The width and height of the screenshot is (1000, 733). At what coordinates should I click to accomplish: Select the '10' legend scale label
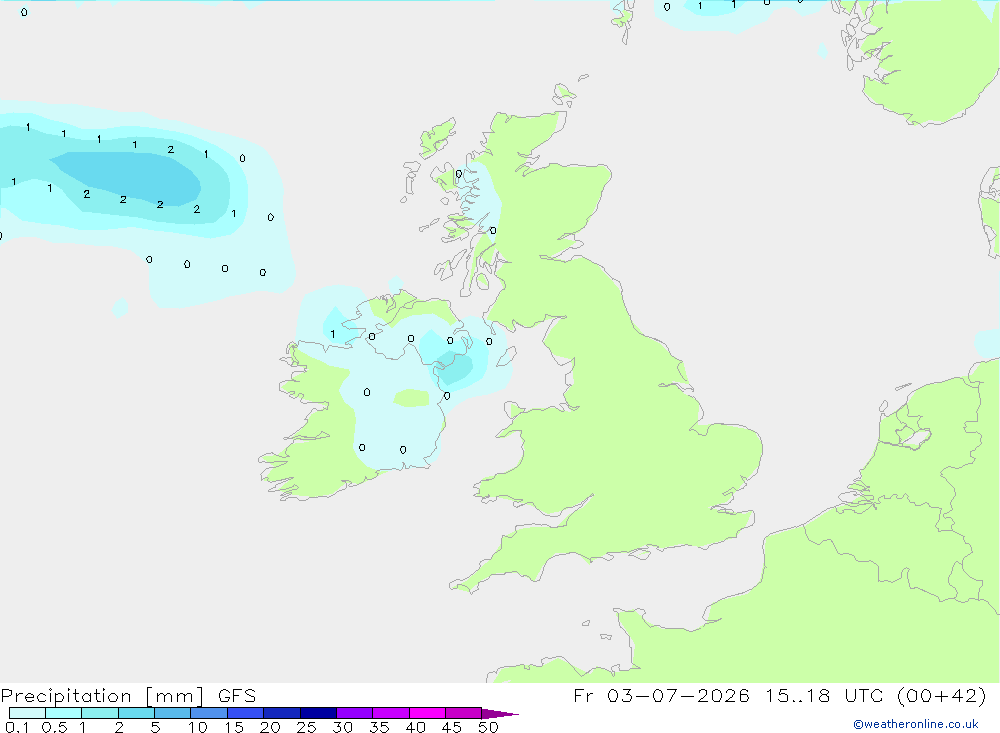click(198, 727)
